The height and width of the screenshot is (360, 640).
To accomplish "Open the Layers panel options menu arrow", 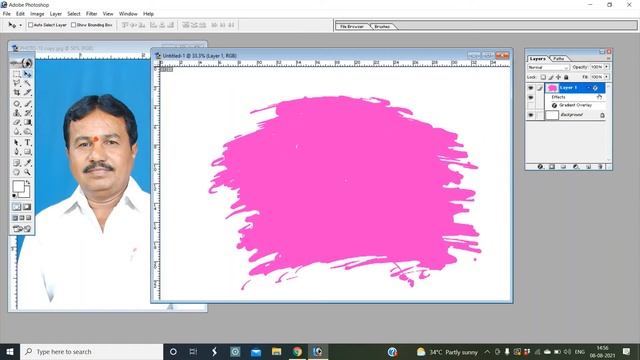I will click(x=608, y=58).
